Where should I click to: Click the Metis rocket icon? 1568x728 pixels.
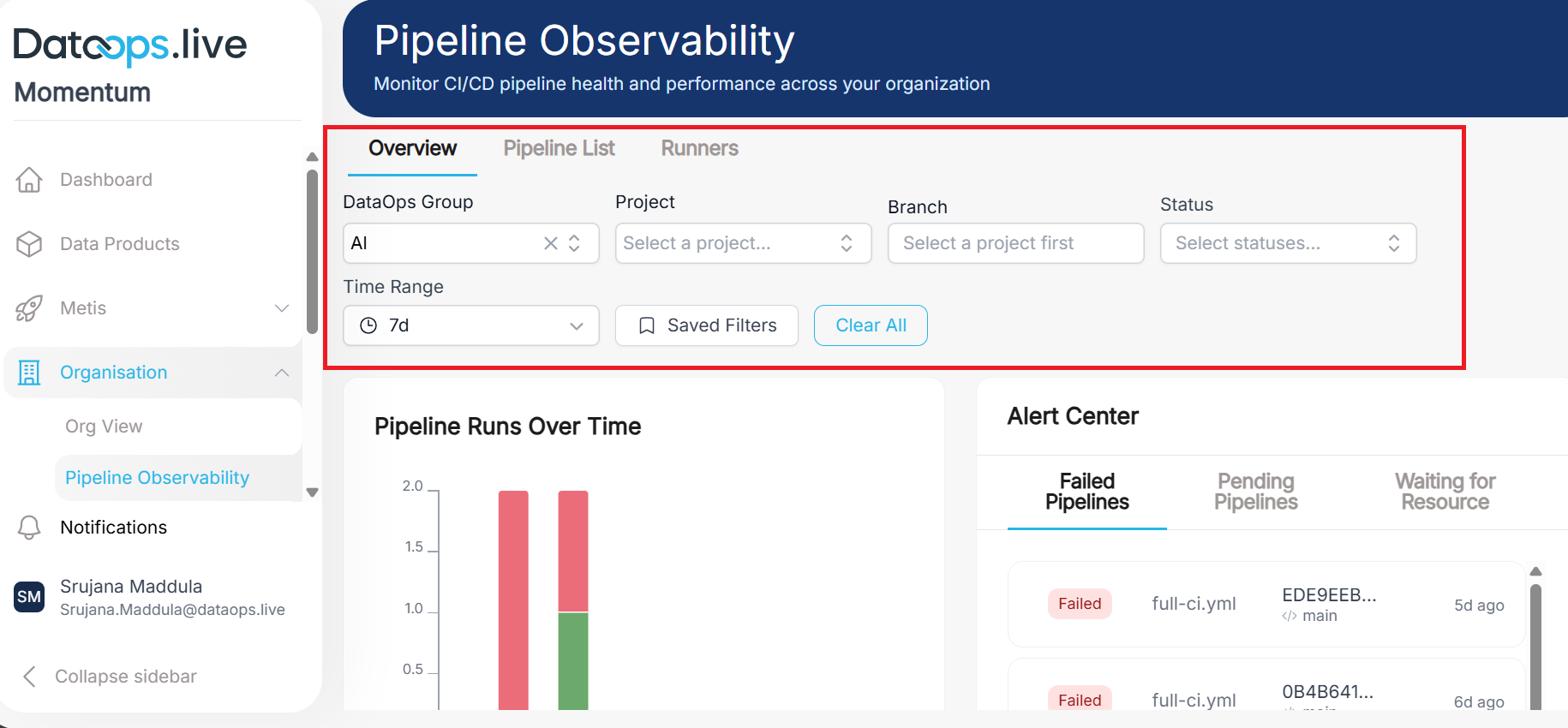(29, 308)
